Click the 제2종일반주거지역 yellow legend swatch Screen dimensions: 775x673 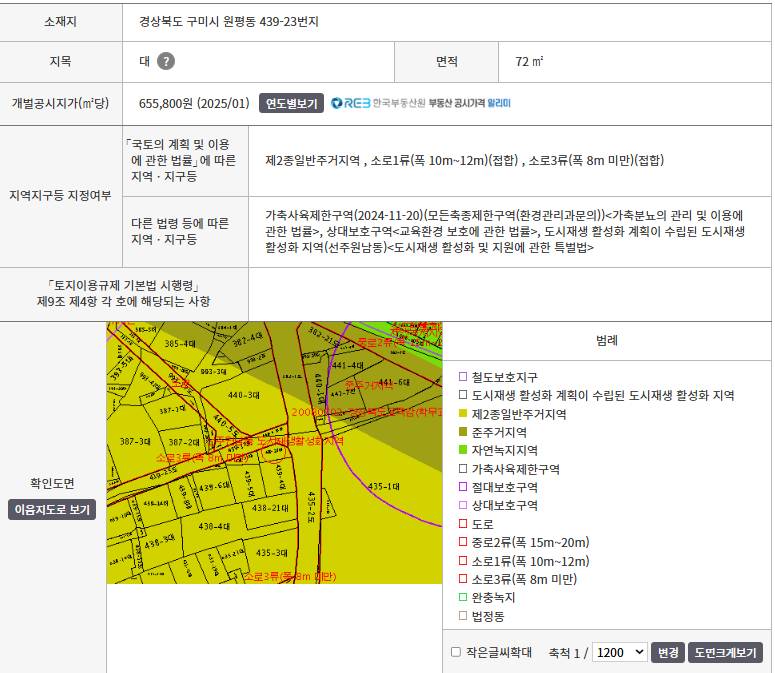463,414
